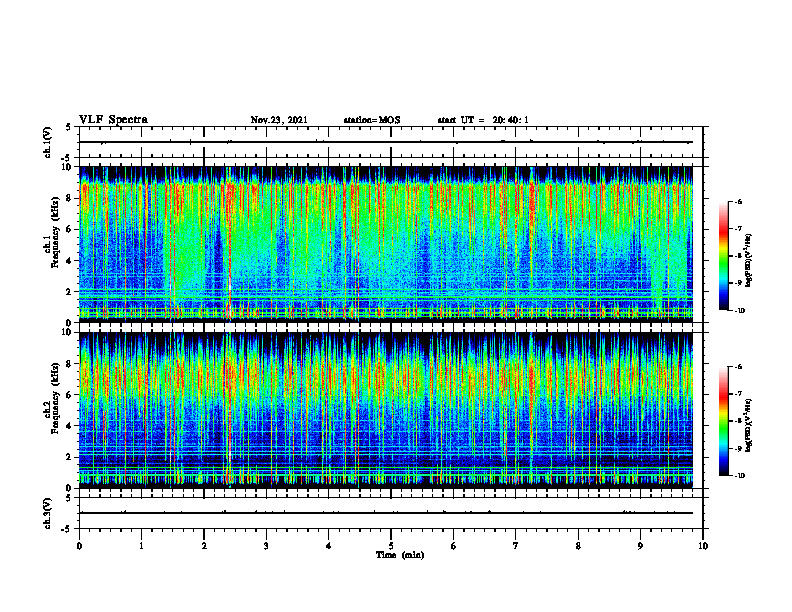Click the date text "Nov.23, 2021"
The width and height of the screenshot is (792, 612).
(x=279, y=120)
